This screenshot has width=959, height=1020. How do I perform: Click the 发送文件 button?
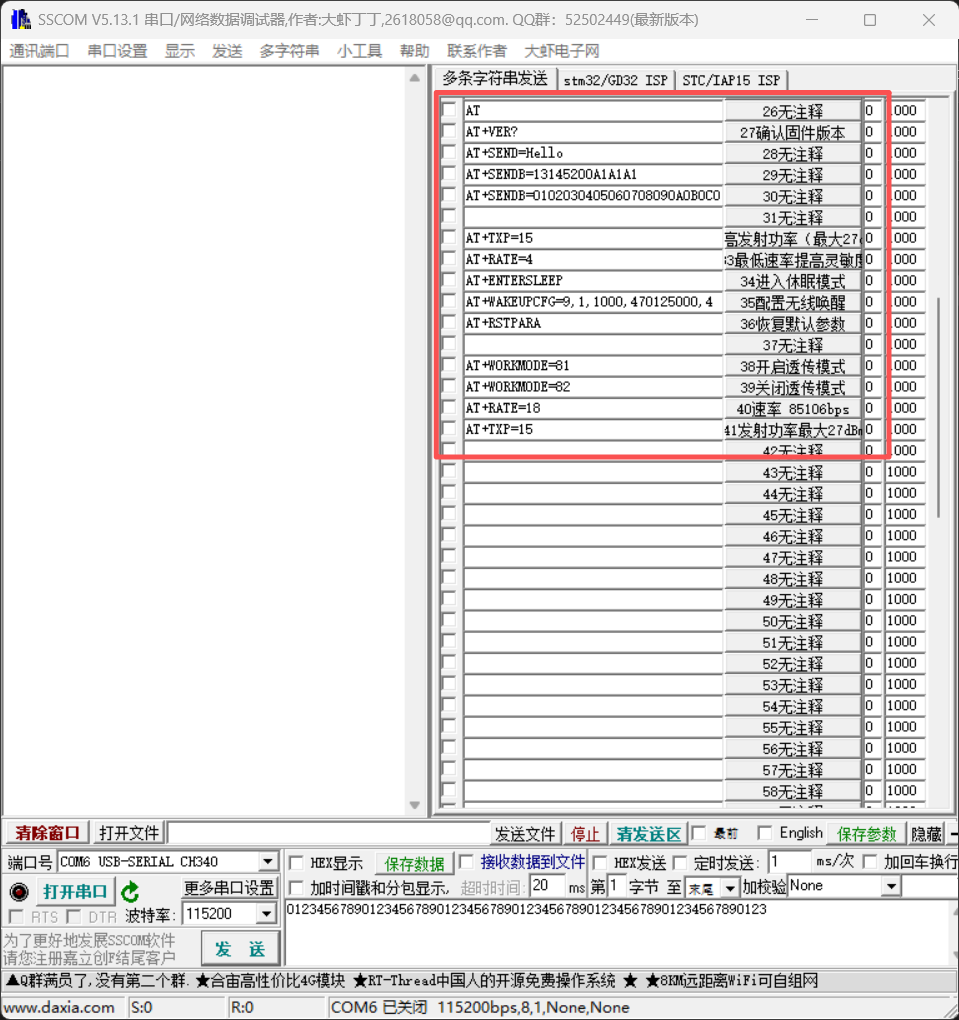tap(525, 833)
